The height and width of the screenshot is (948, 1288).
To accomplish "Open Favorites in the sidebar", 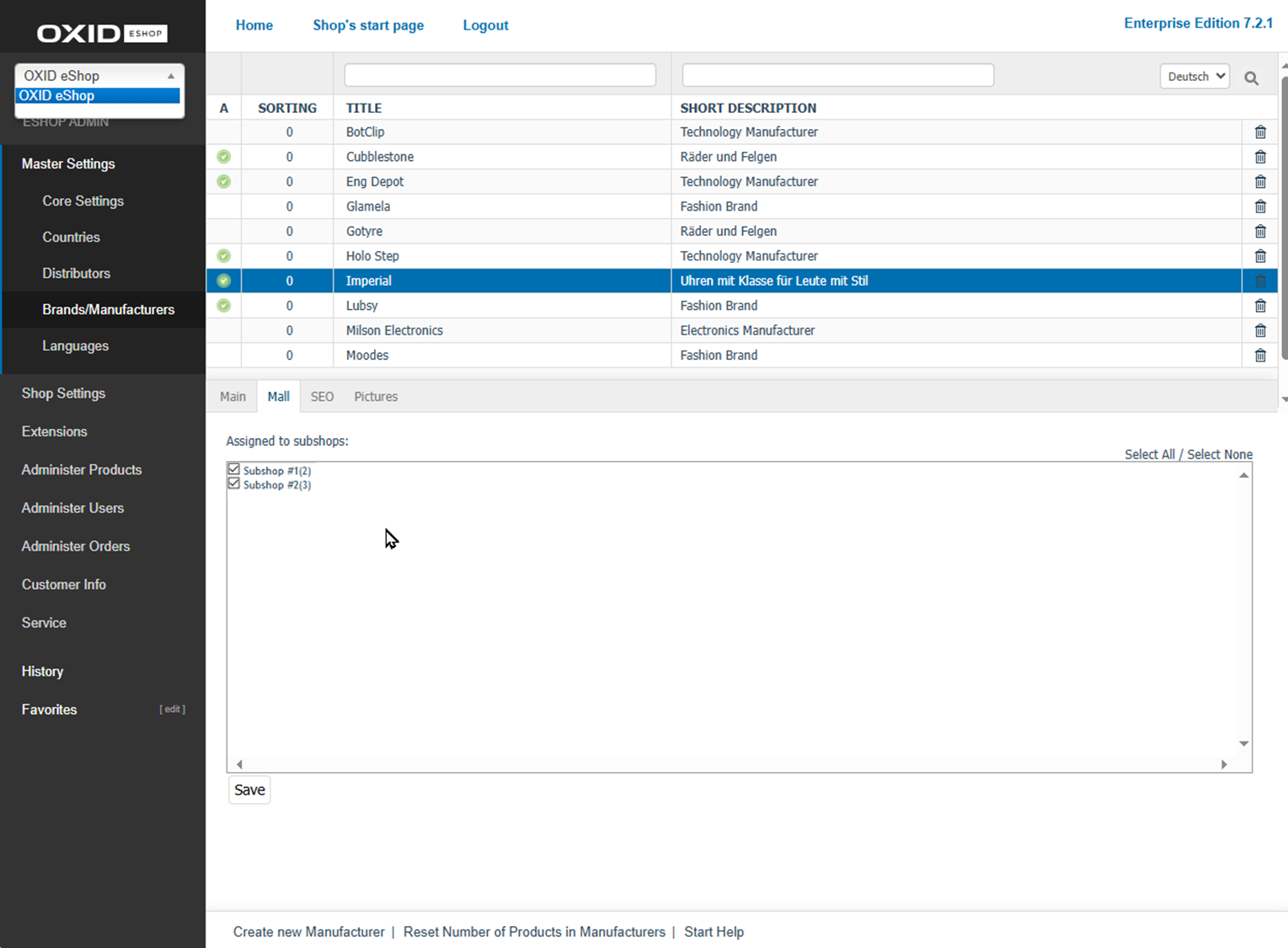I will coord(49,710).
